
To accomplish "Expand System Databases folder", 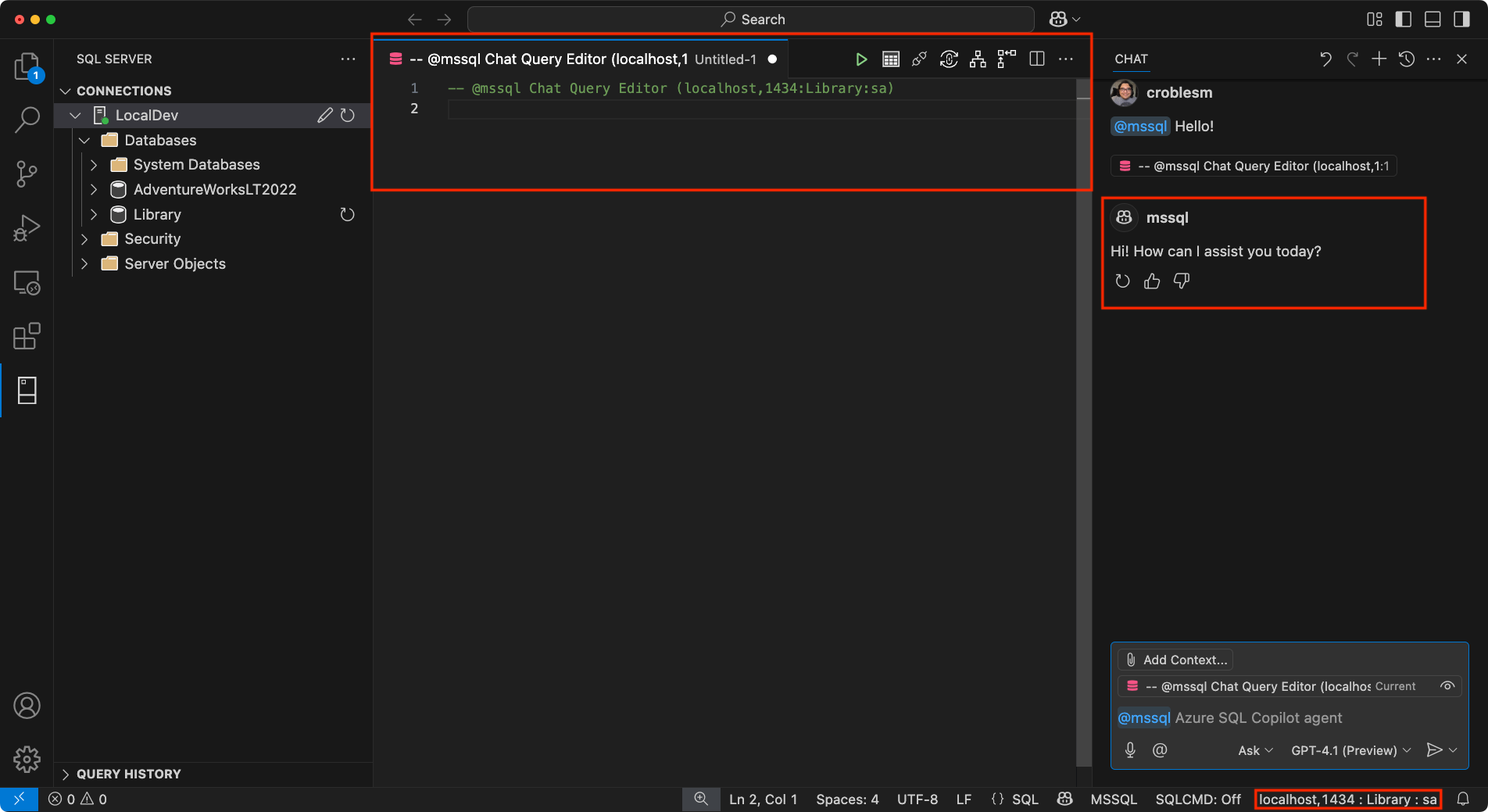I will tap(94, 165).
